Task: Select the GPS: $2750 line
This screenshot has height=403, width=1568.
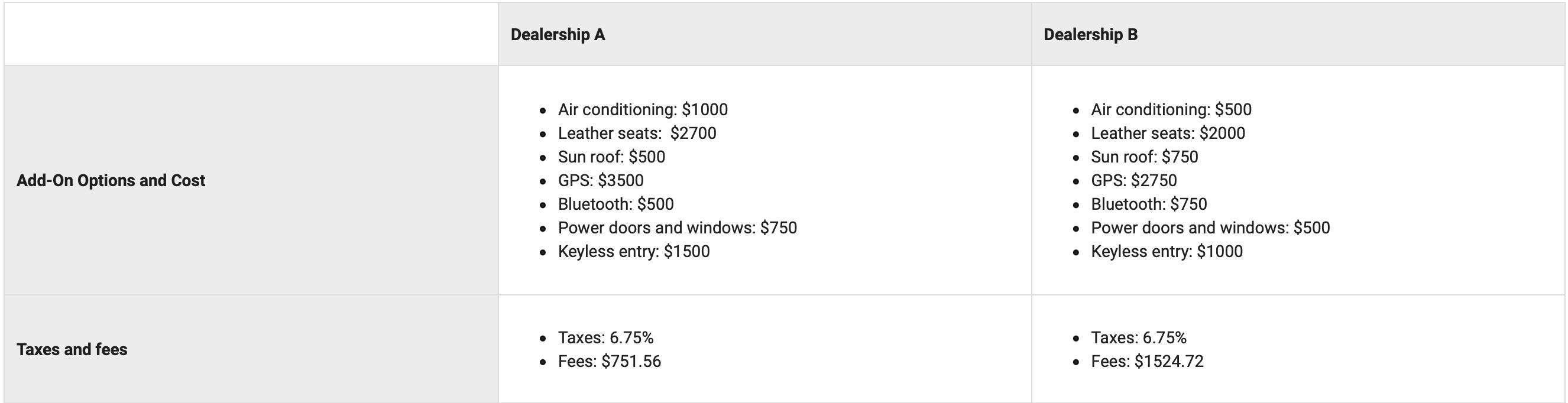Action: [1133, 181]
